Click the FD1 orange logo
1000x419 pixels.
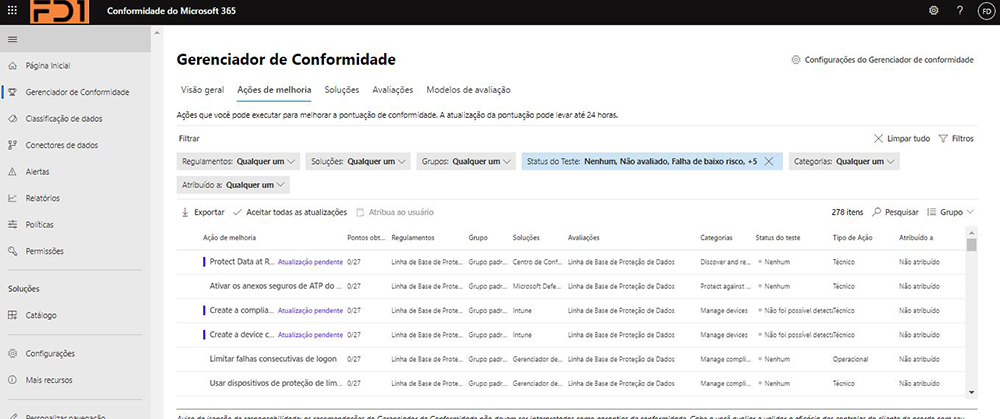click(59, 11)
